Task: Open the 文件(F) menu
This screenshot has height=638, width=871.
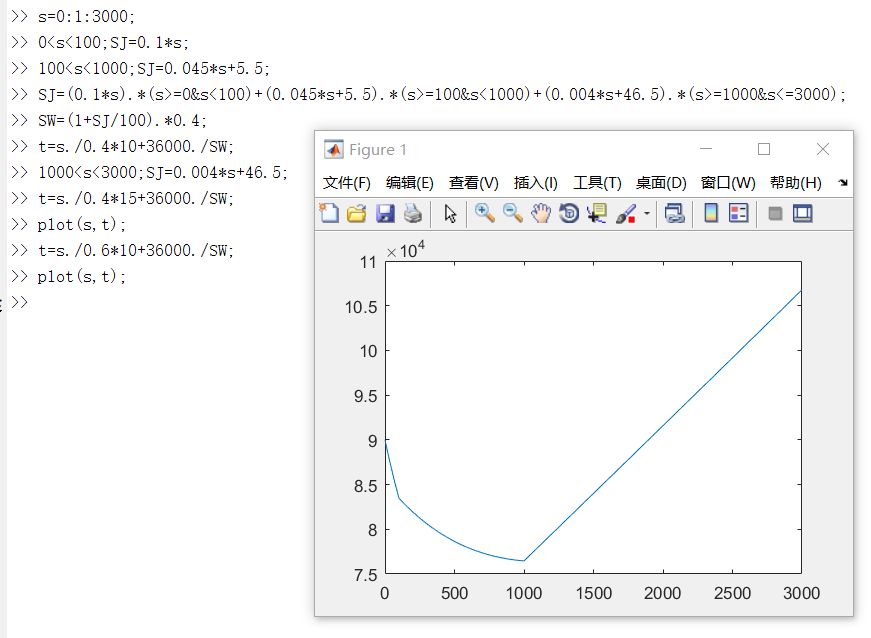Action: 347,183
